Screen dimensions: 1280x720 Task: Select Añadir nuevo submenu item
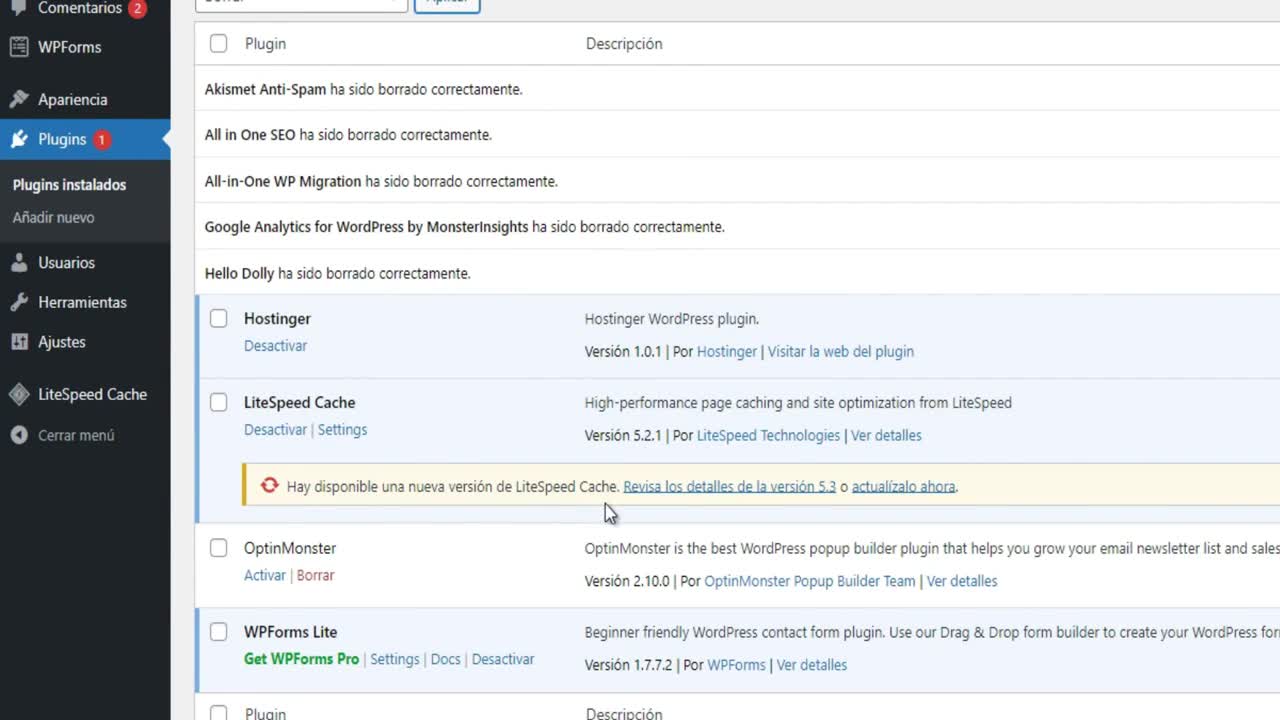(53, 217)
